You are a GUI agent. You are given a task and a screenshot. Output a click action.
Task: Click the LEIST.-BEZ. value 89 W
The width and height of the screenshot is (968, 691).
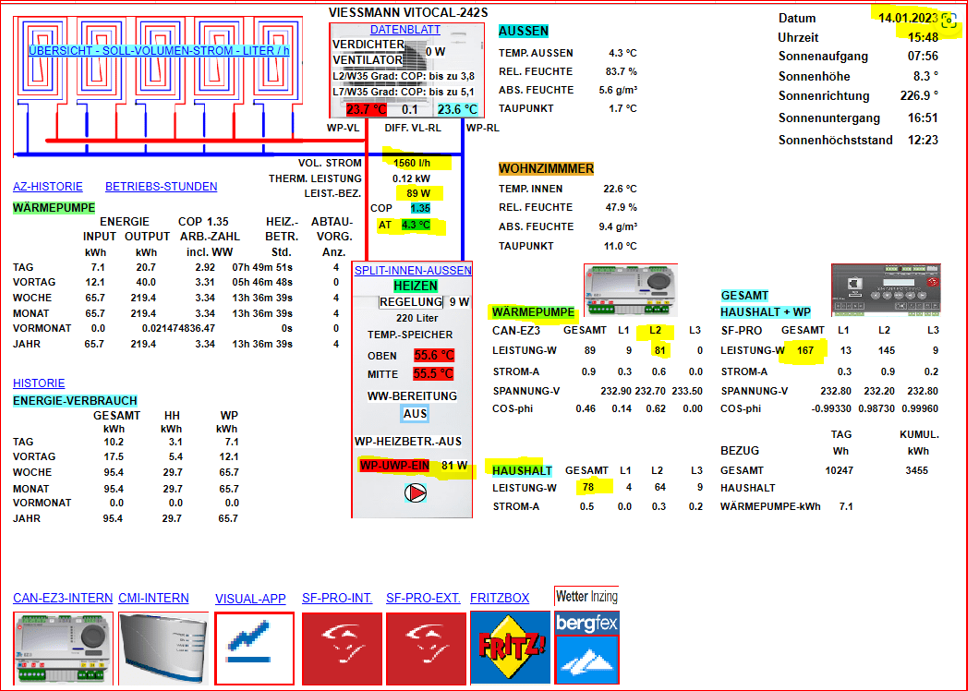(x=419, y=193)
